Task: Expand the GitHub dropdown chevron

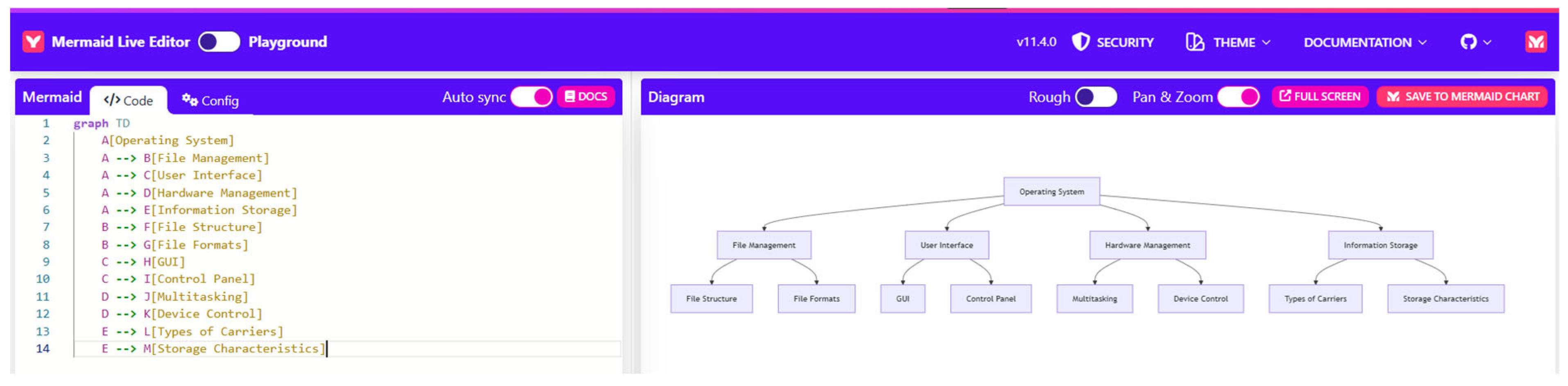Action: pos(1487,42)
